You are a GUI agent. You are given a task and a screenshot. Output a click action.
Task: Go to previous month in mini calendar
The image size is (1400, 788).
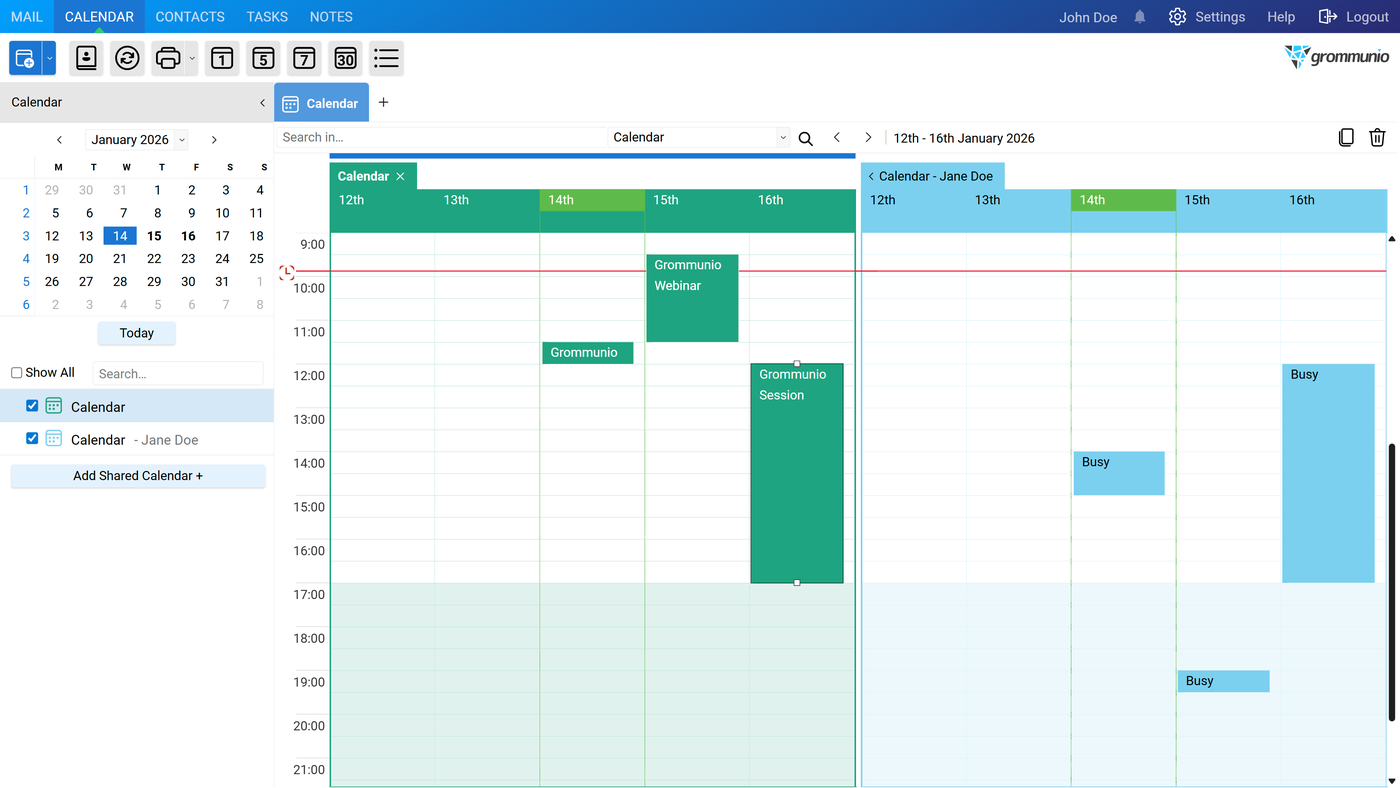[60, 140]
